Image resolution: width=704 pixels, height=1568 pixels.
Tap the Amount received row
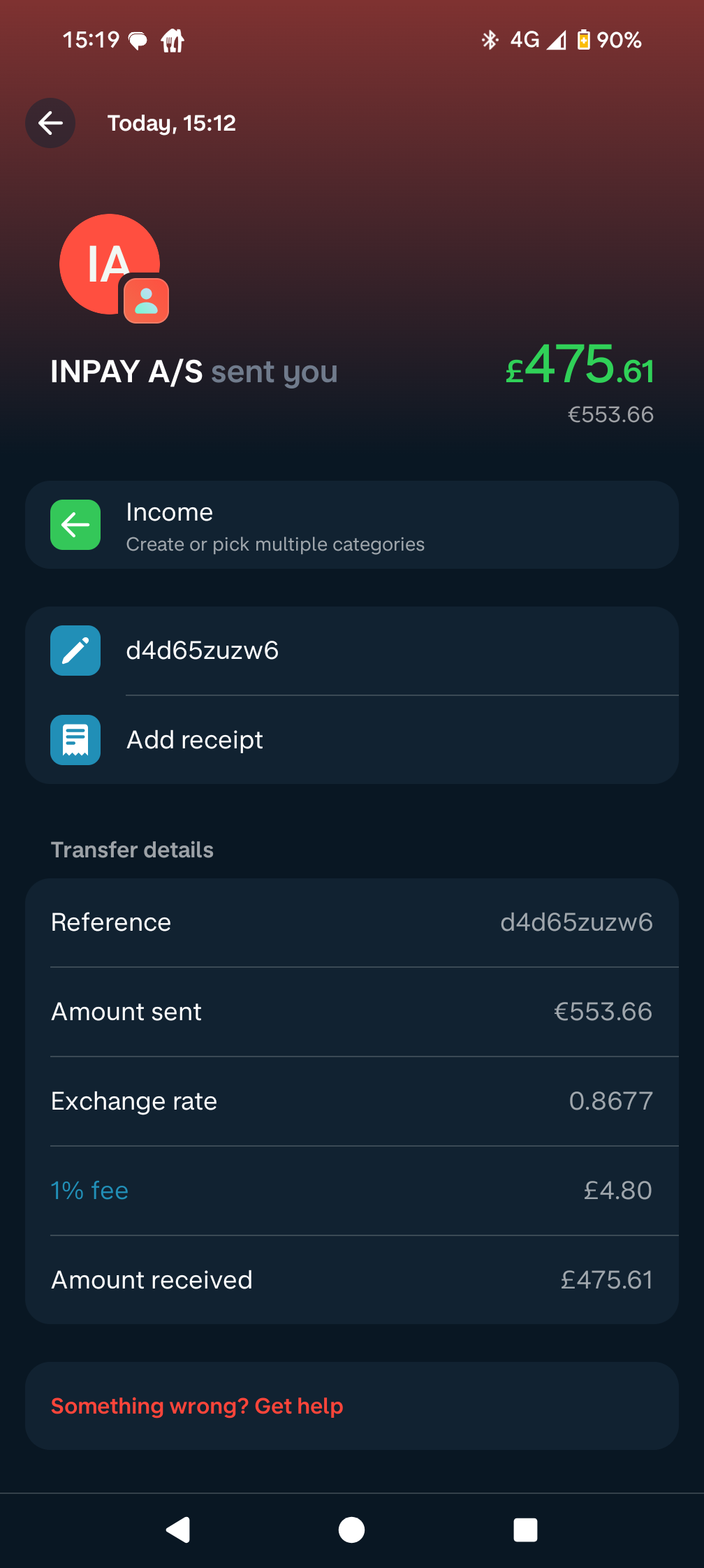pos(352,1280)
